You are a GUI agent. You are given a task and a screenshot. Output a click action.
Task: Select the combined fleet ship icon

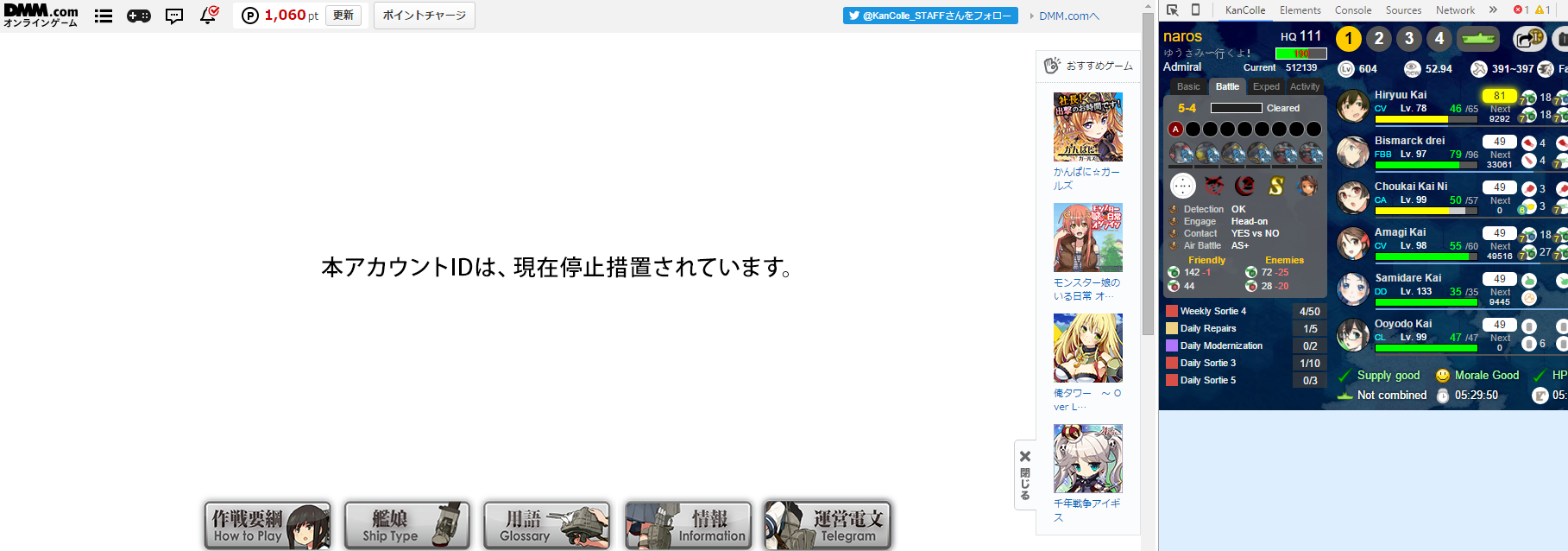pos(1477,39)
